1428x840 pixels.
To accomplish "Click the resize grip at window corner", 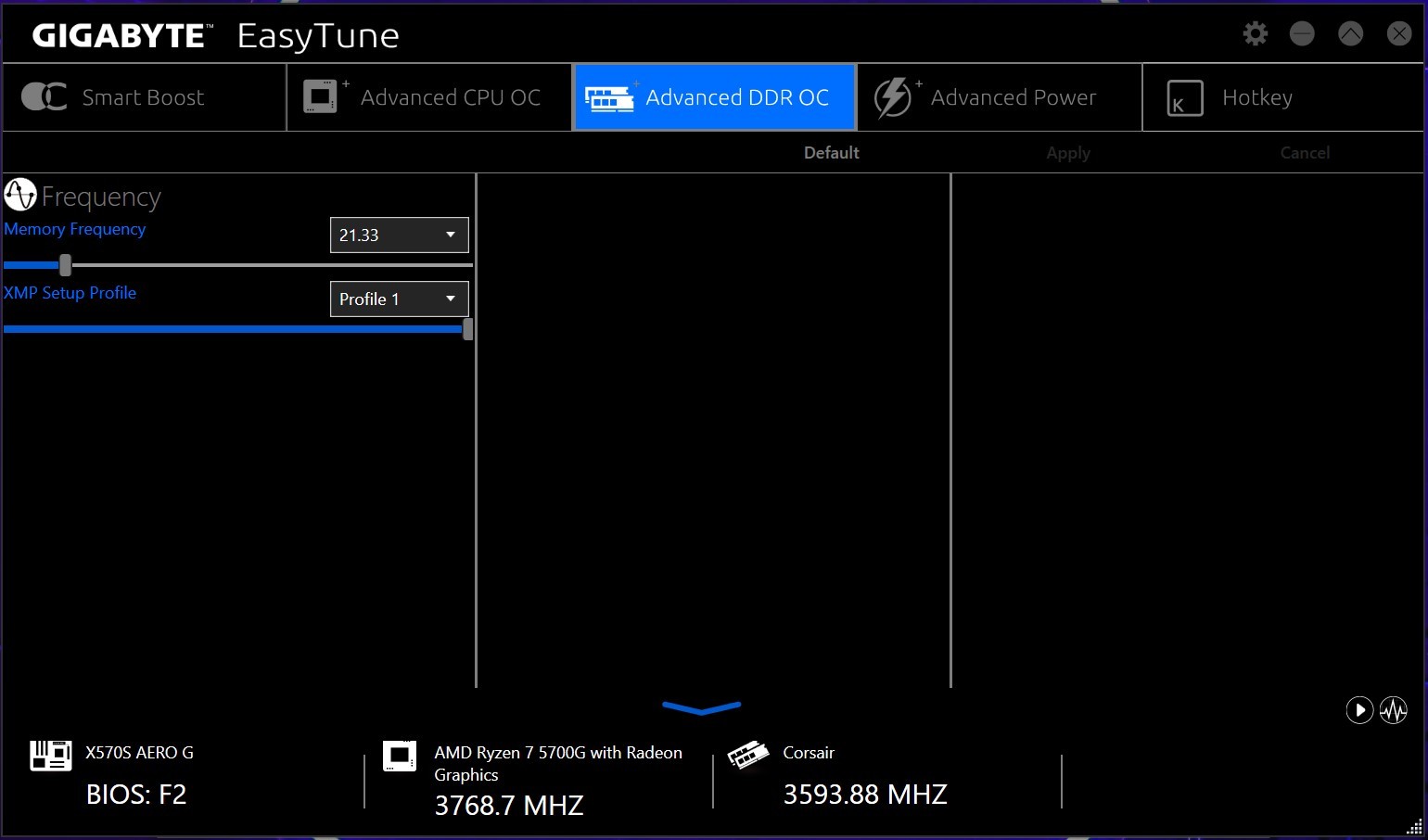I will click(1415, 827).
